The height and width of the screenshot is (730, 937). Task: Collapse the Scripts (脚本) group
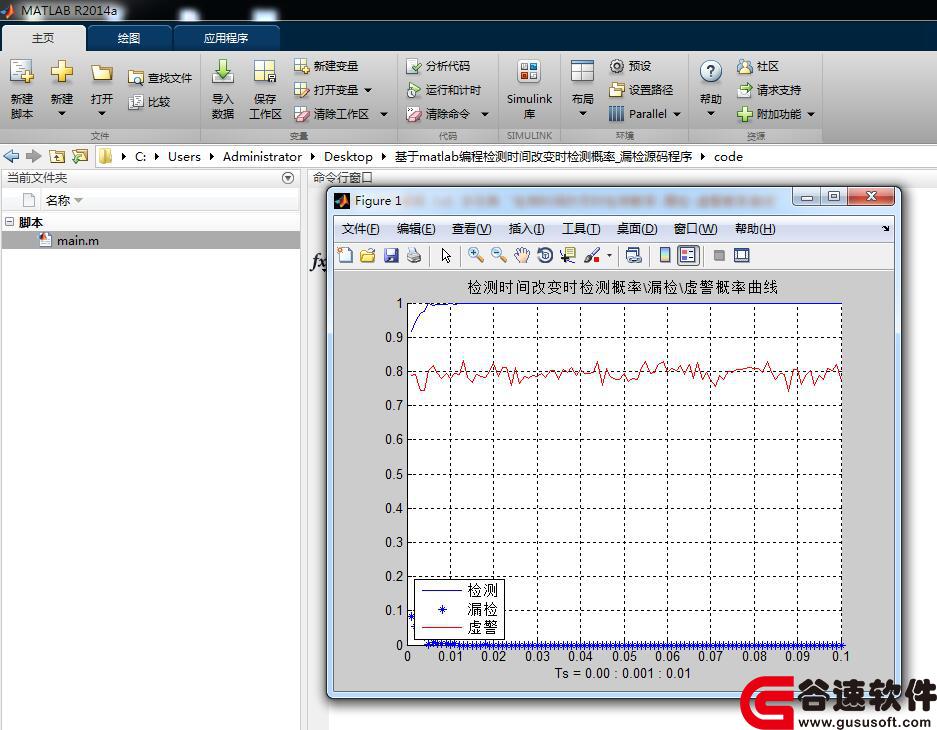click(10, 222)
